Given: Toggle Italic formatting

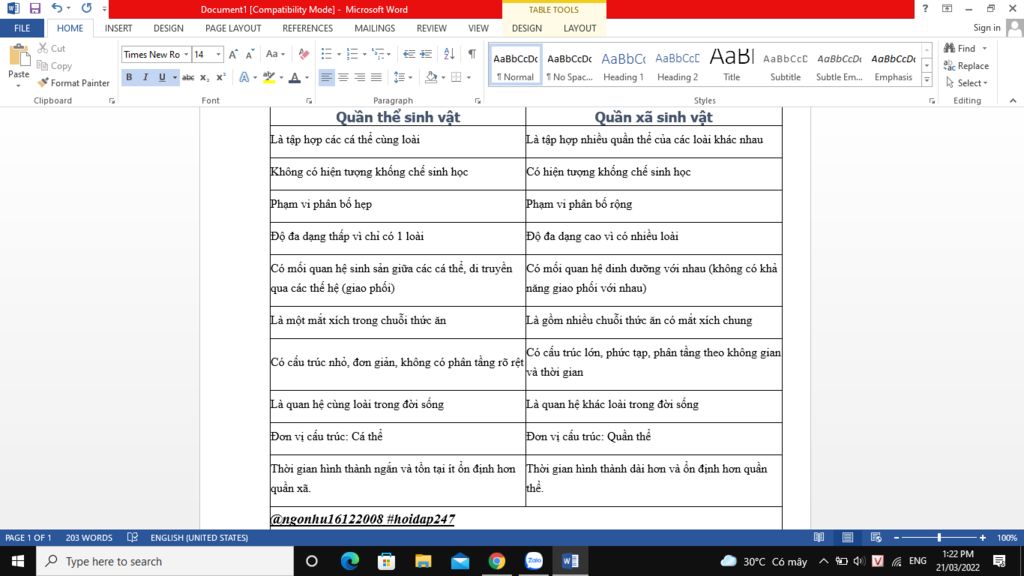Looking at the screenshot, I should [x=145, y=77].
